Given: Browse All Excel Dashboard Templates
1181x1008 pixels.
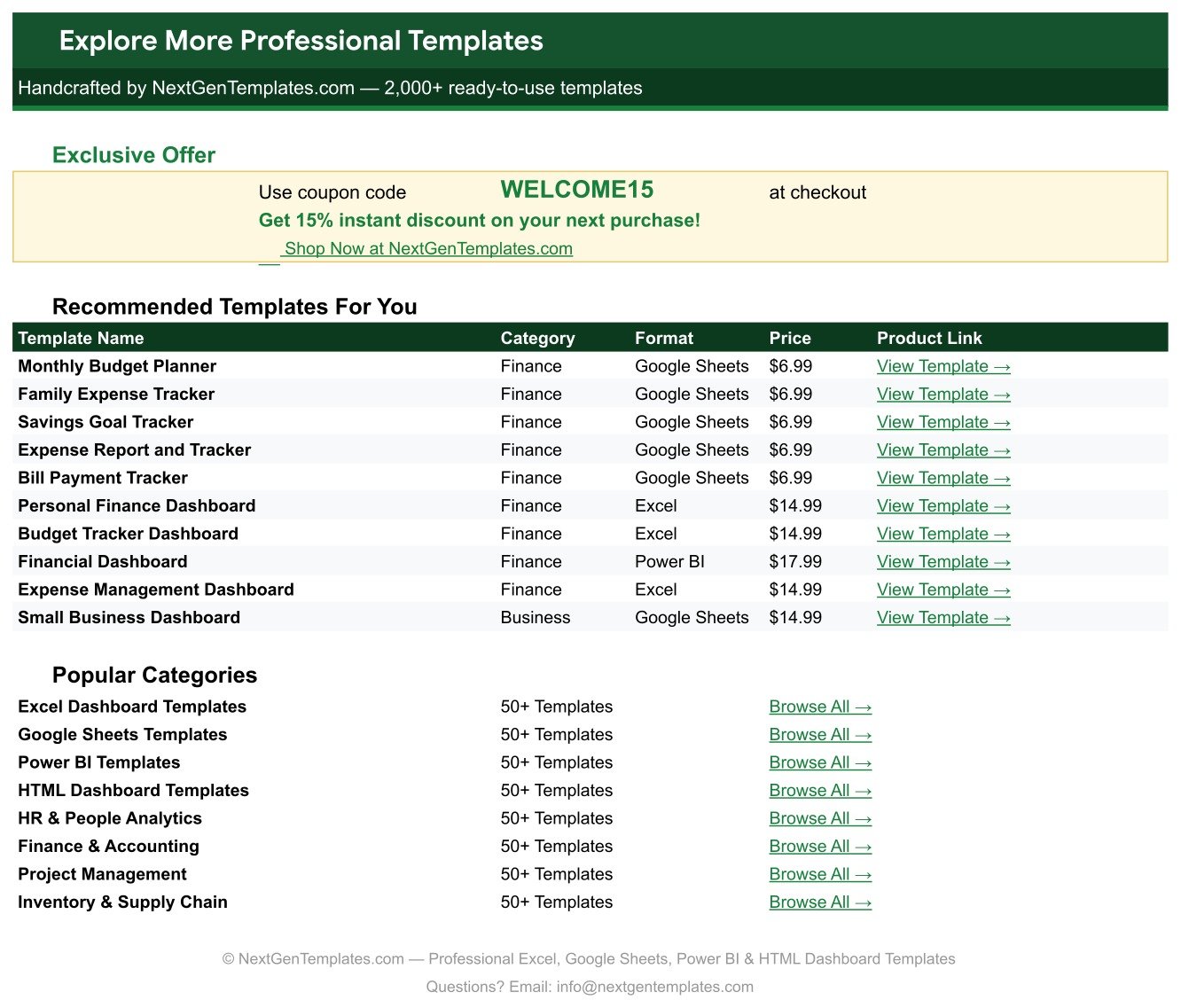Looking at the screenshot, I should (820, 707).
